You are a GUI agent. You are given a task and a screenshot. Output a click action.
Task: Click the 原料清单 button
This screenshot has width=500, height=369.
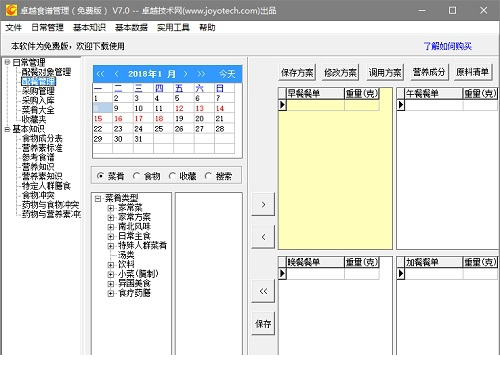coord(473,72)
